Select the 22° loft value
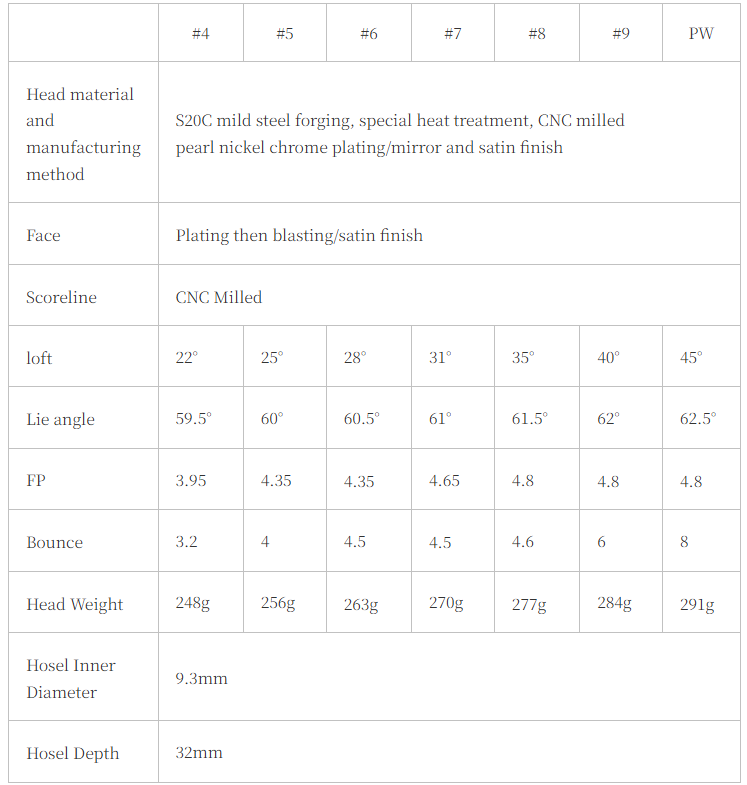The width and height of the screenshot is (747, 785). (x=186, y=358)
